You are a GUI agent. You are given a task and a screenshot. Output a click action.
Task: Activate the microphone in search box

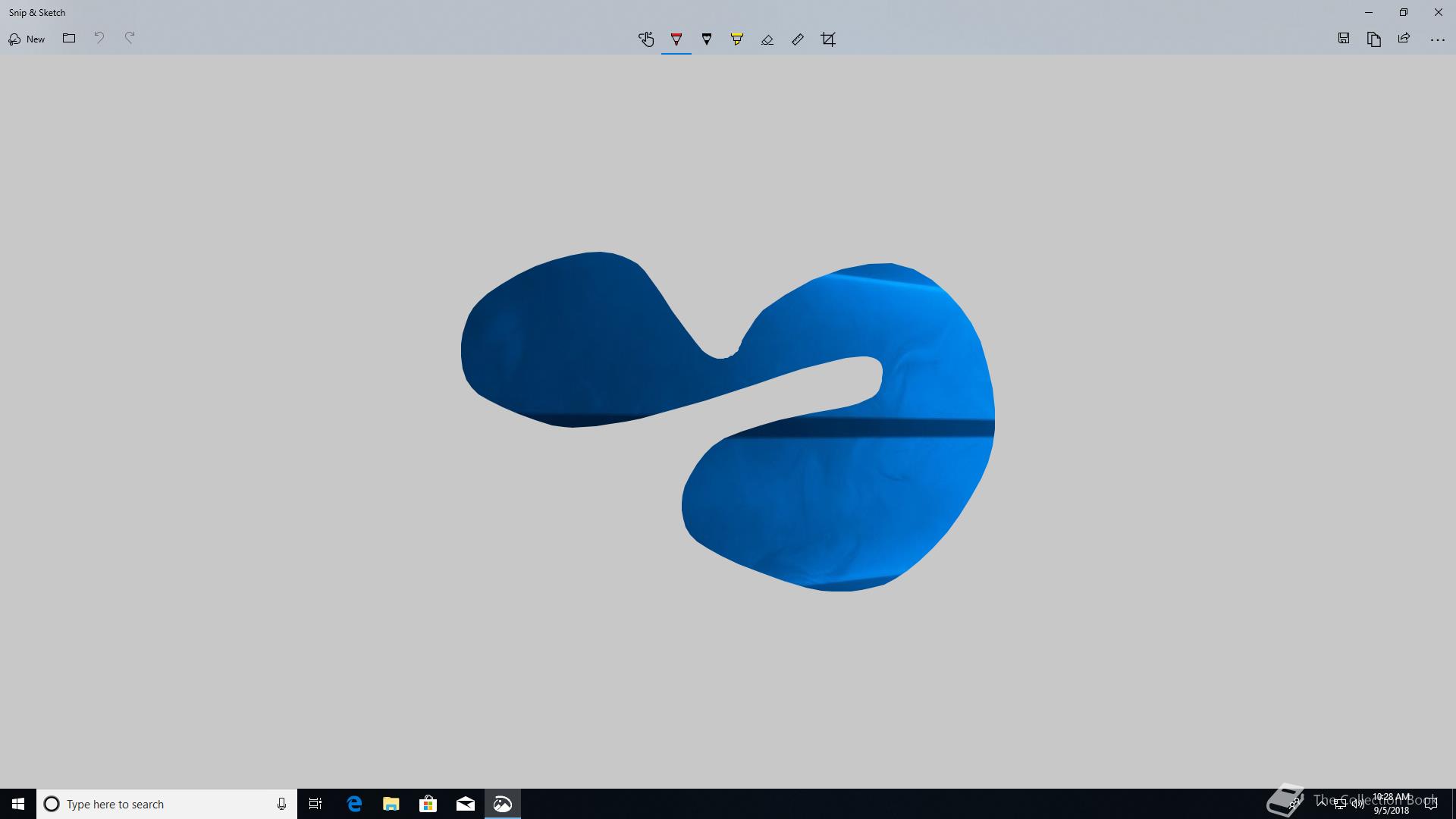click(x=281, y=804)
